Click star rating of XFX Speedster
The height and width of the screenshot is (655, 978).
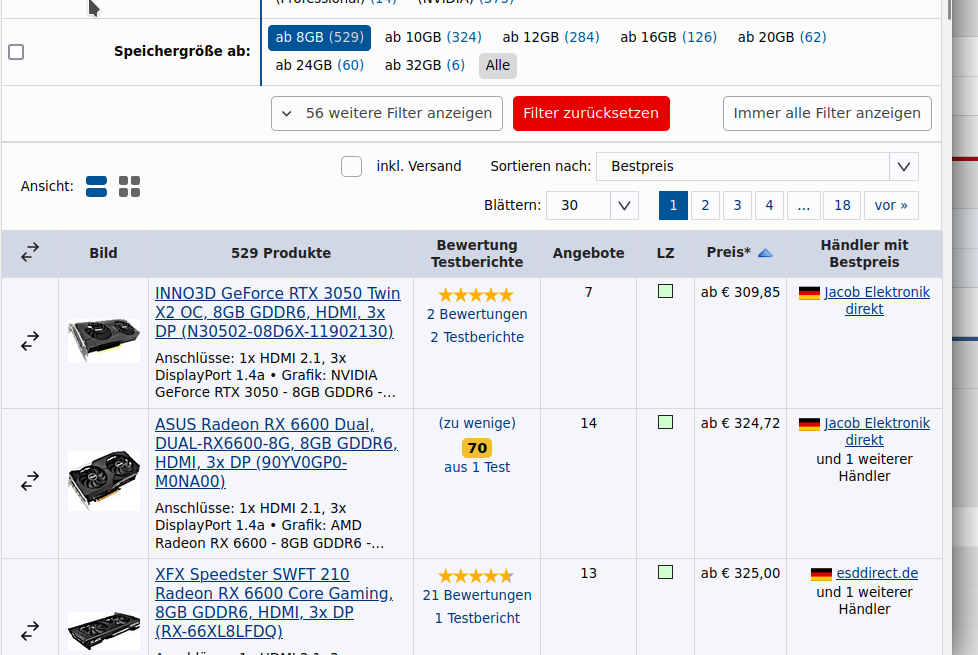coord(476,575)
